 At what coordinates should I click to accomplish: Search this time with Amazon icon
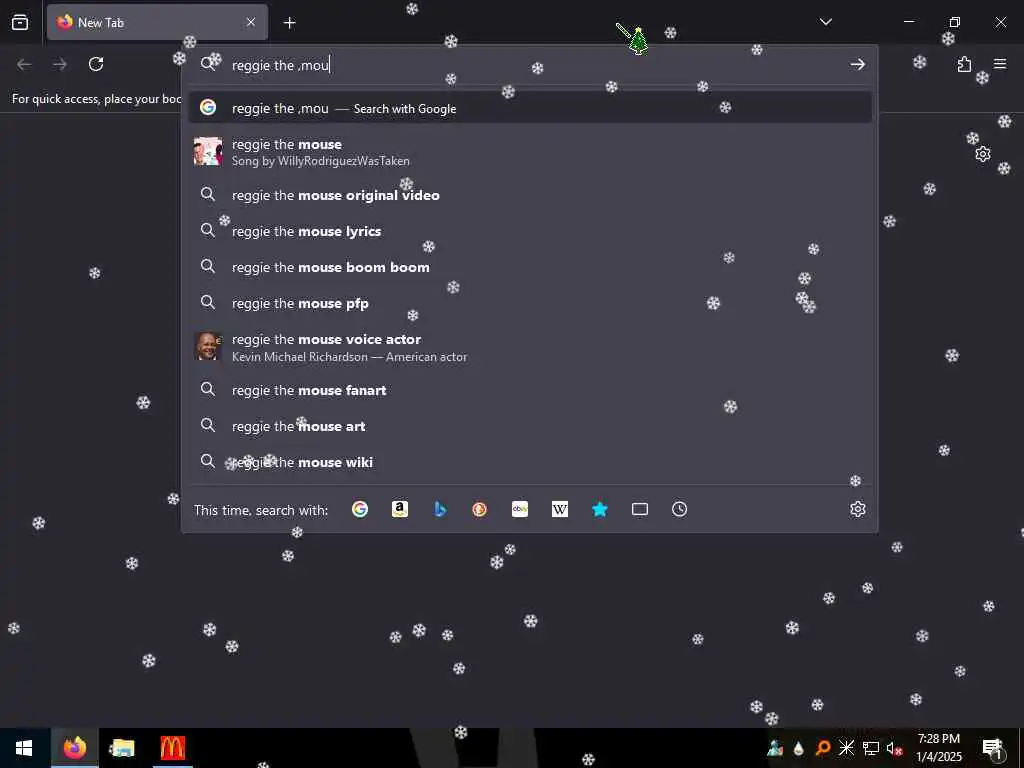click(x=400, y=509)
